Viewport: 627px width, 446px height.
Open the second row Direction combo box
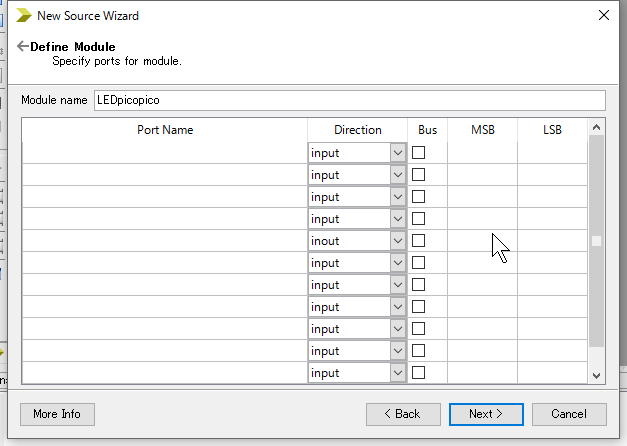pos(398,175)
